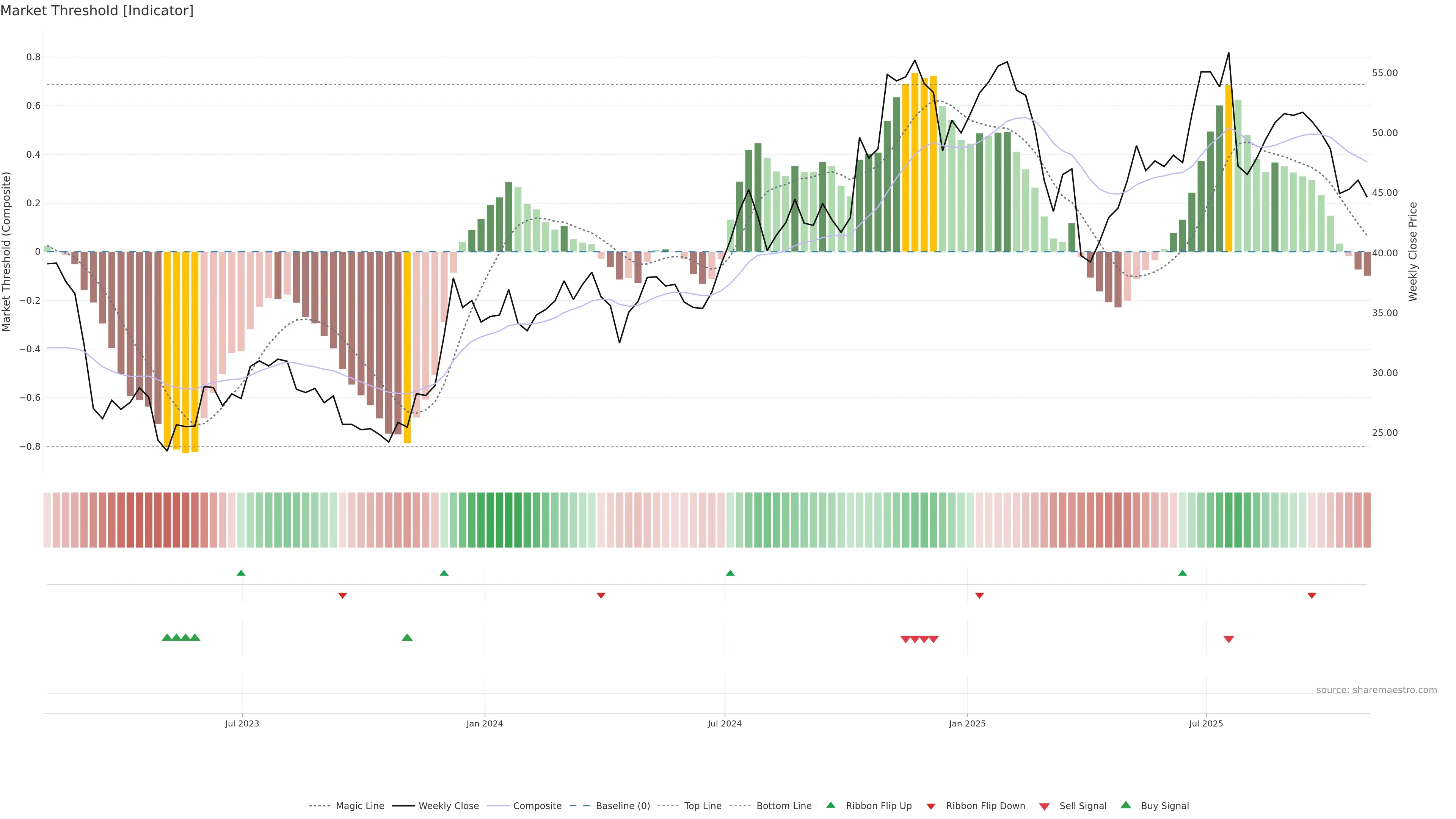The image size is (1456, 819).
Task: Click the Buy Signal legend icon
Action: coord(1126,805)
